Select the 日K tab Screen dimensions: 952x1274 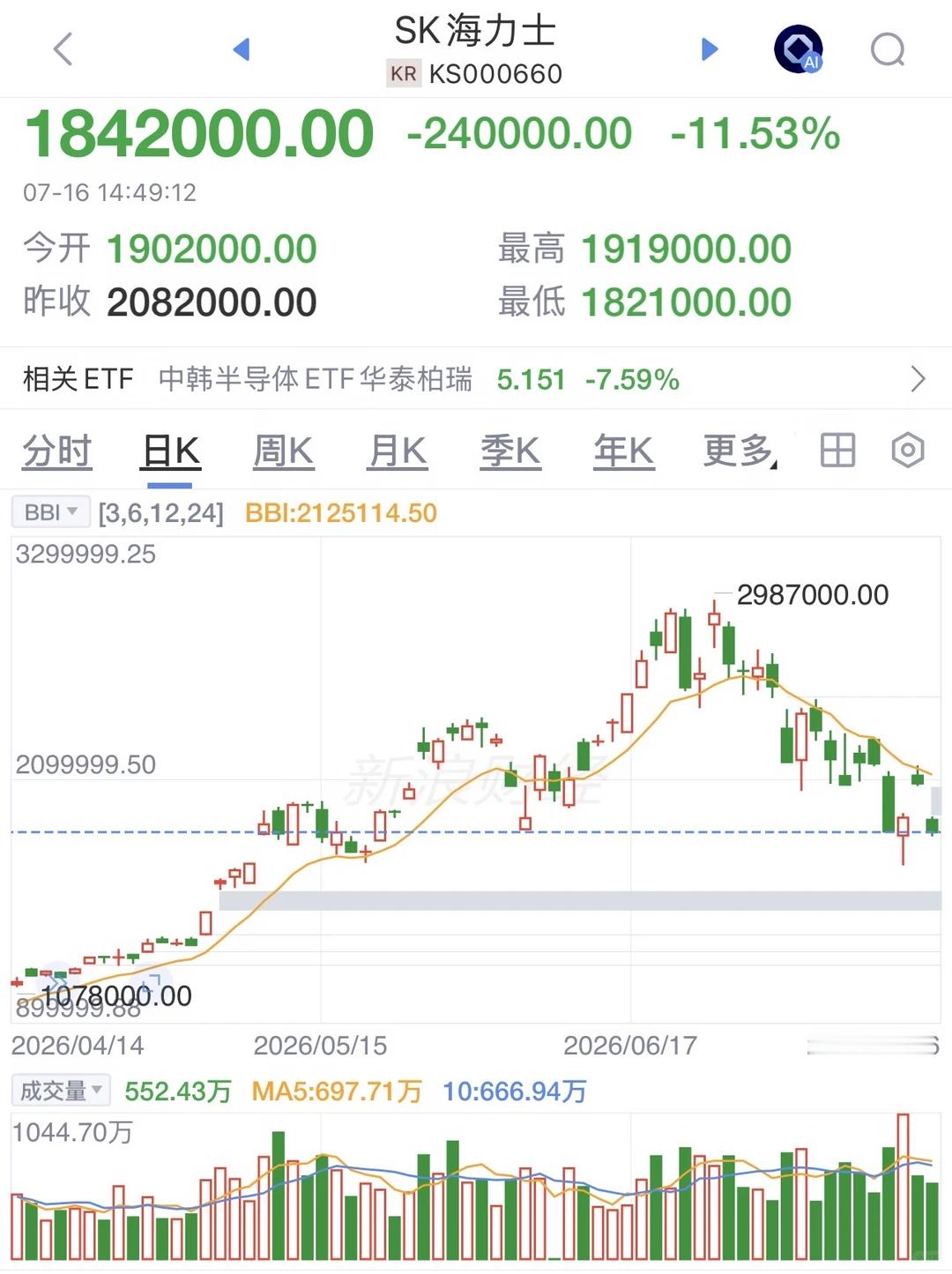coord(171,451)
